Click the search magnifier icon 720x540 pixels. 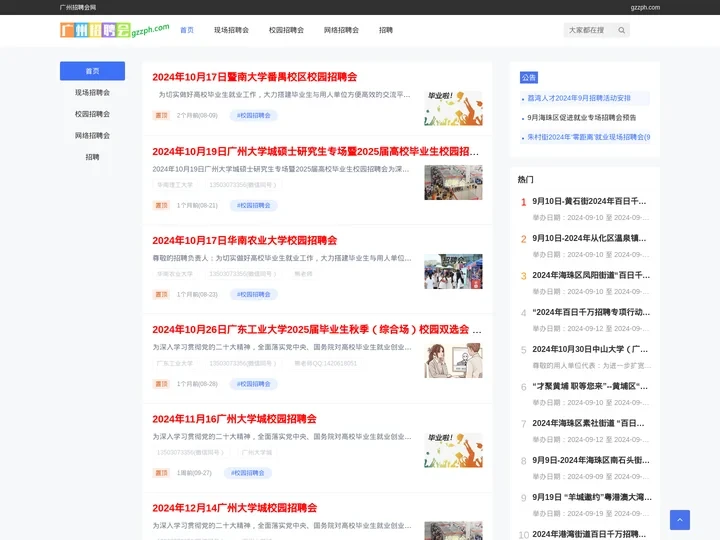click(621, 30)
